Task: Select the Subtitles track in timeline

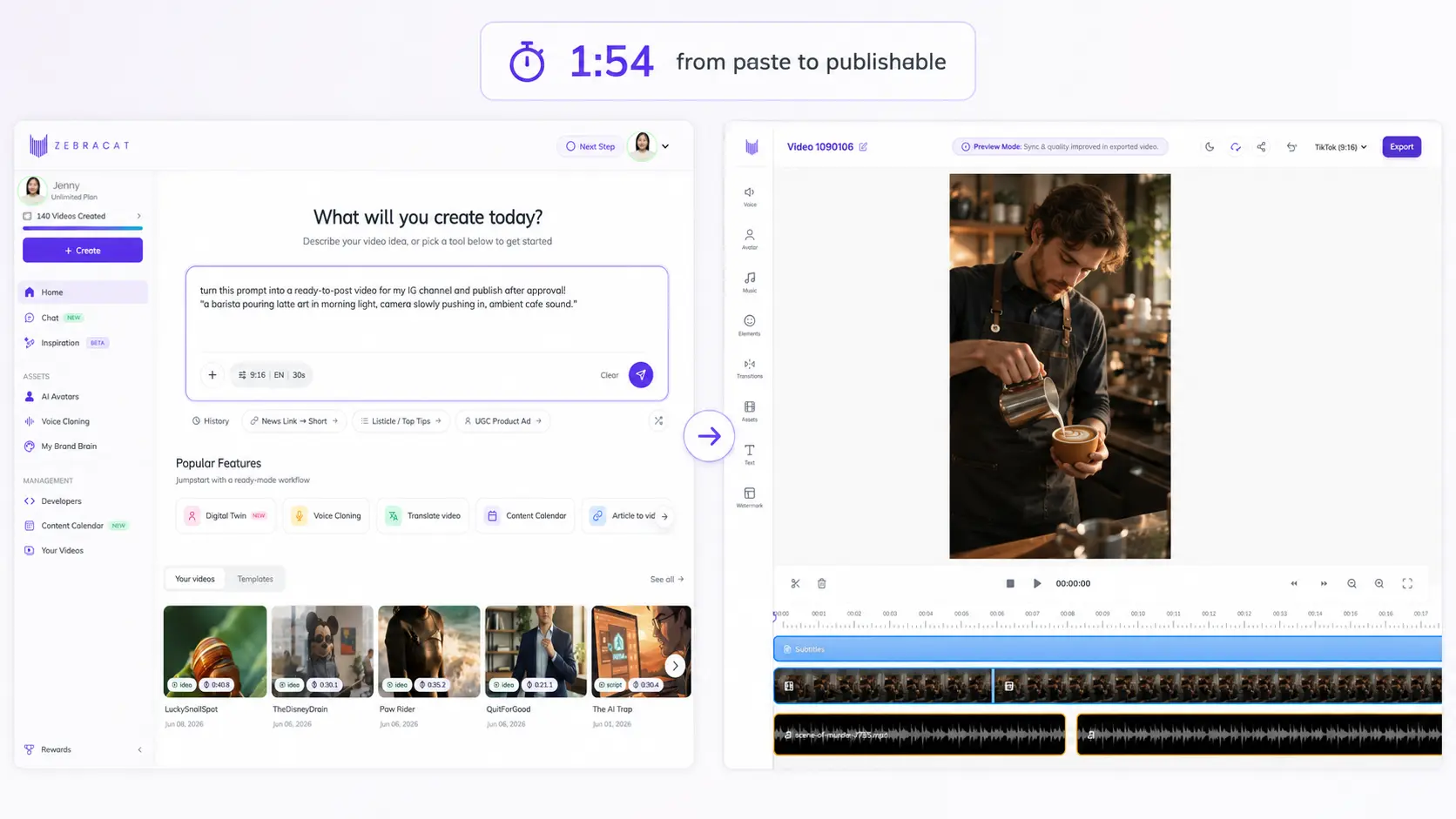Action: (1107, 648)
